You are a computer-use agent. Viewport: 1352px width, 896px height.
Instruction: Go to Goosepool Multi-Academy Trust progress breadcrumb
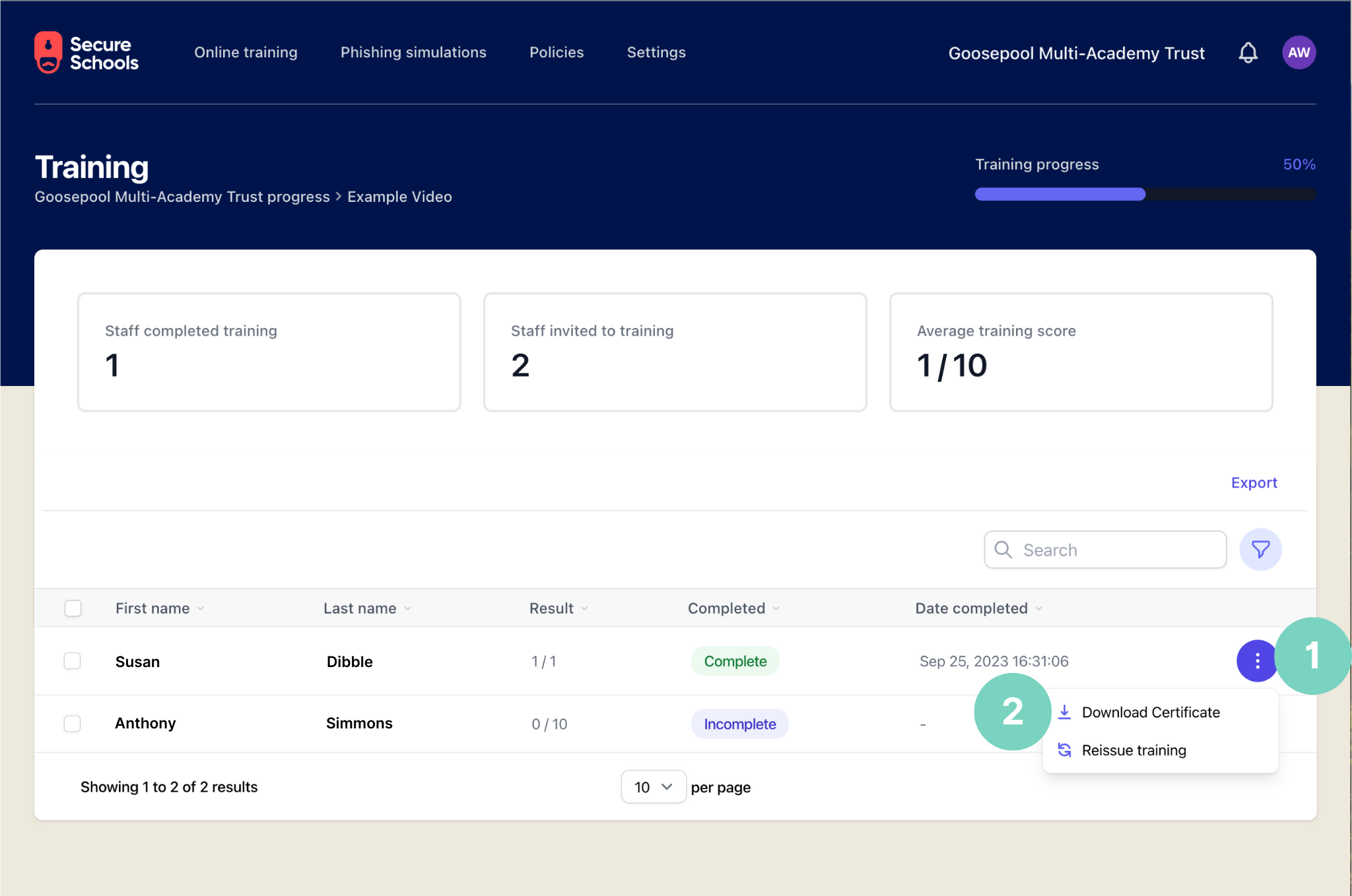tap(182, 197)
